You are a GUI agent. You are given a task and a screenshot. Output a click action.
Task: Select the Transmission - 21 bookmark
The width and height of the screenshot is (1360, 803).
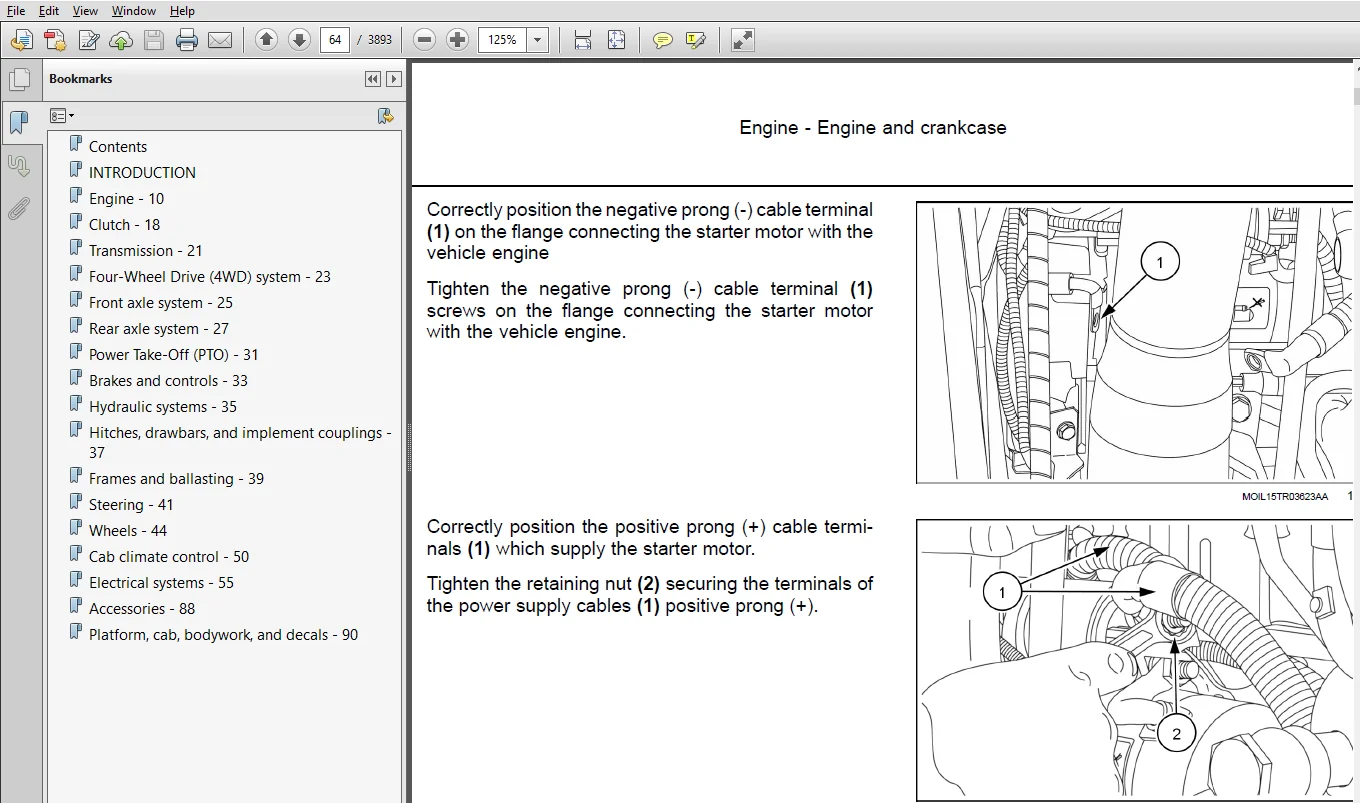pyautogui.click(x=146, y=250)
